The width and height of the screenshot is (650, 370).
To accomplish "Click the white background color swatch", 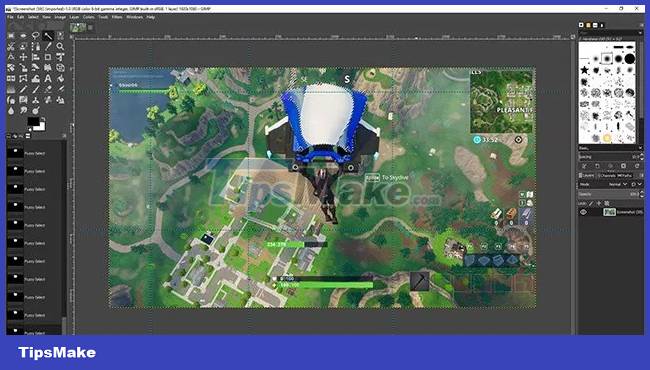I will pos(41,127).
